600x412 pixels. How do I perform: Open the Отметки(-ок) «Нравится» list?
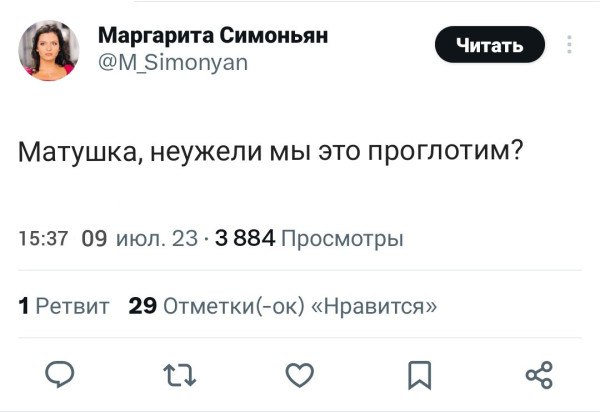(298, 305)
